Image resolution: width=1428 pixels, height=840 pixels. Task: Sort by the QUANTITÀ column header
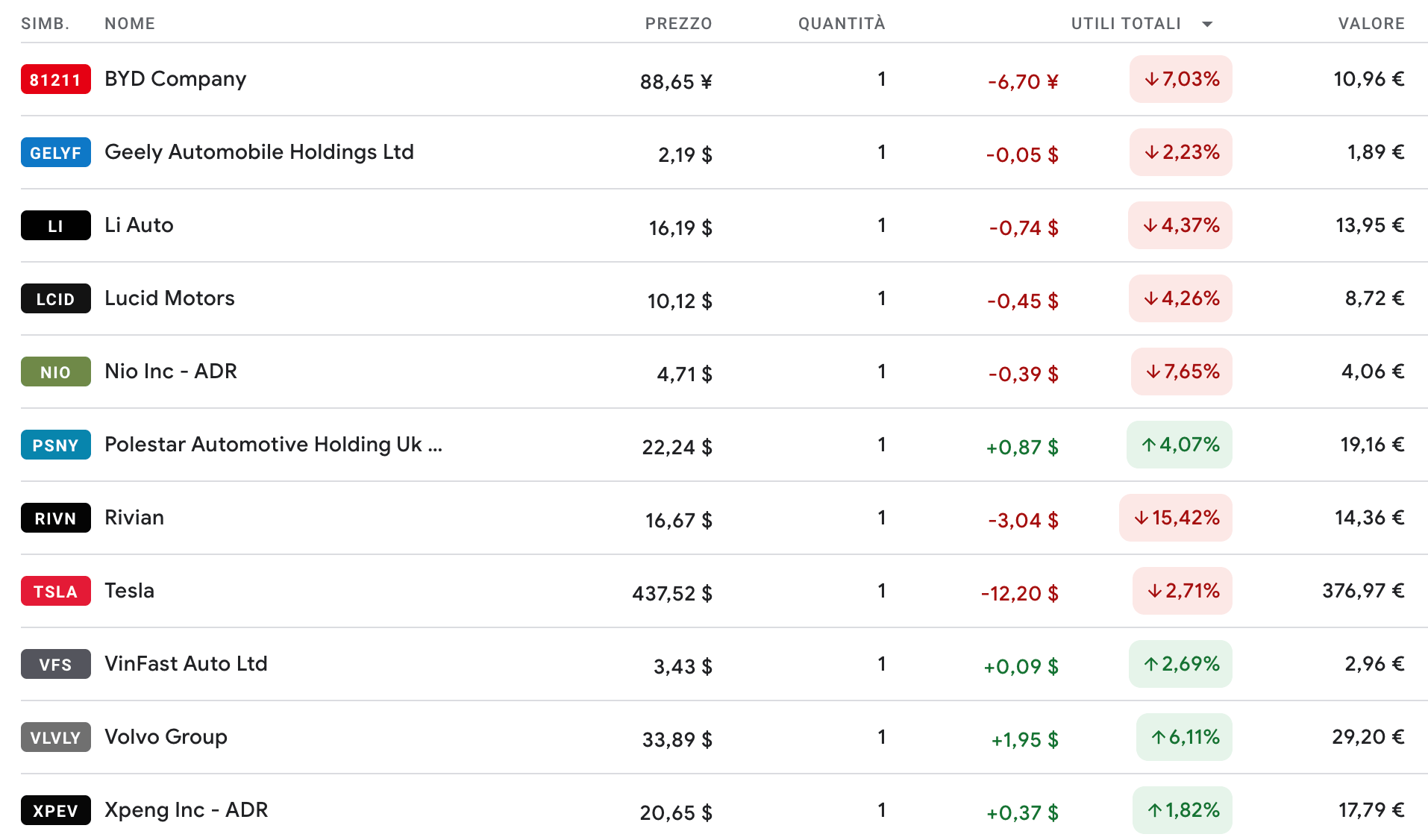pos(842,24)
